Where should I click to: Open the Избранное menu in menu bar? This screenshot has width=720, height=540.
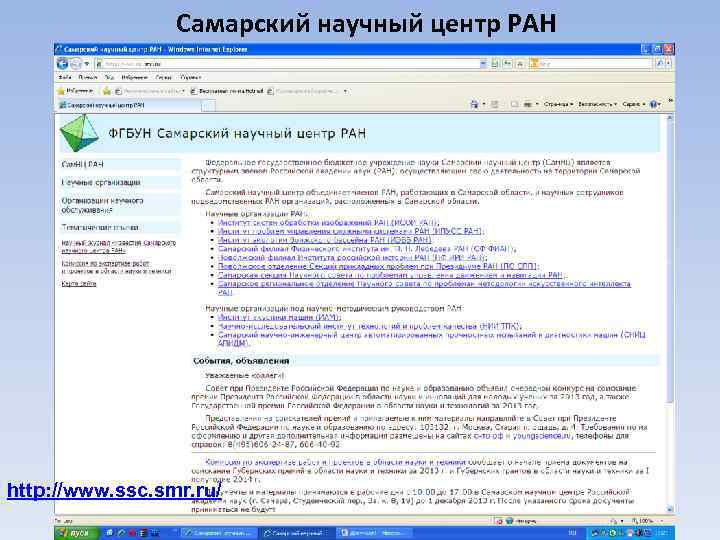pyautogui.click(x=134, y=78)
